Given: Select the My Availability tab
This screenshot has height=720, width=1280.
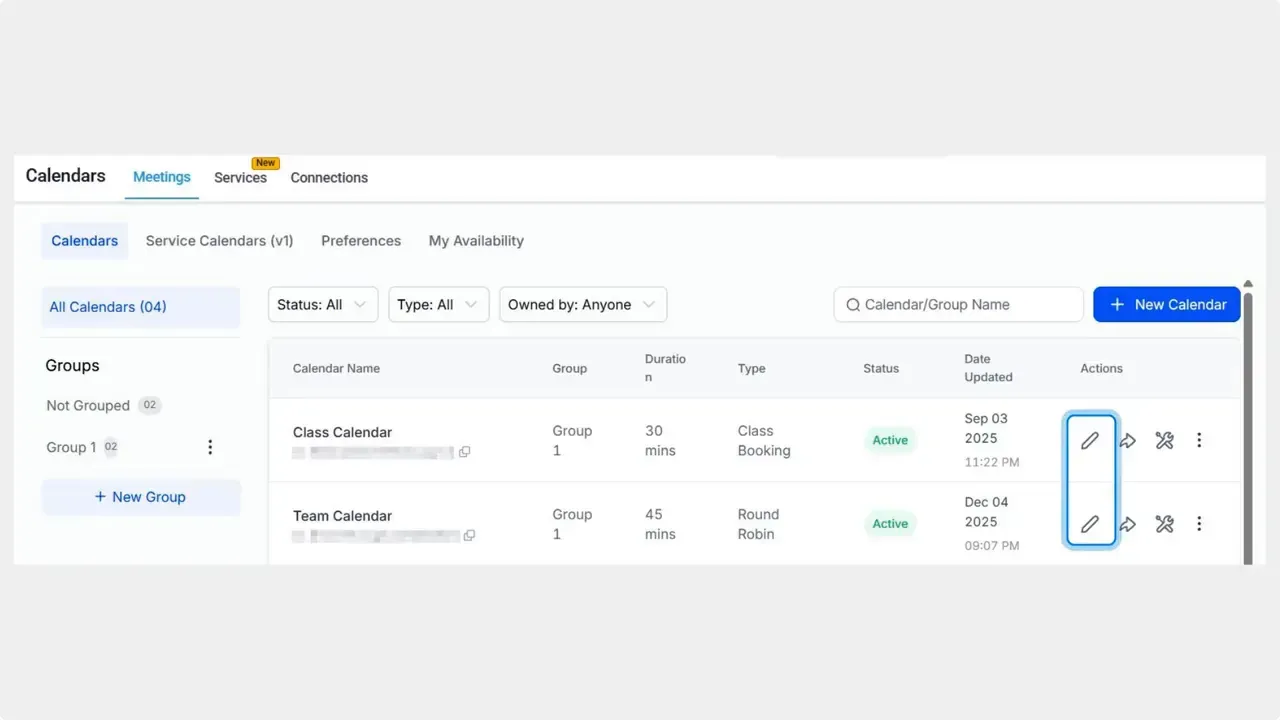Looking at the screenshot, I should click(x=476, y=241).
